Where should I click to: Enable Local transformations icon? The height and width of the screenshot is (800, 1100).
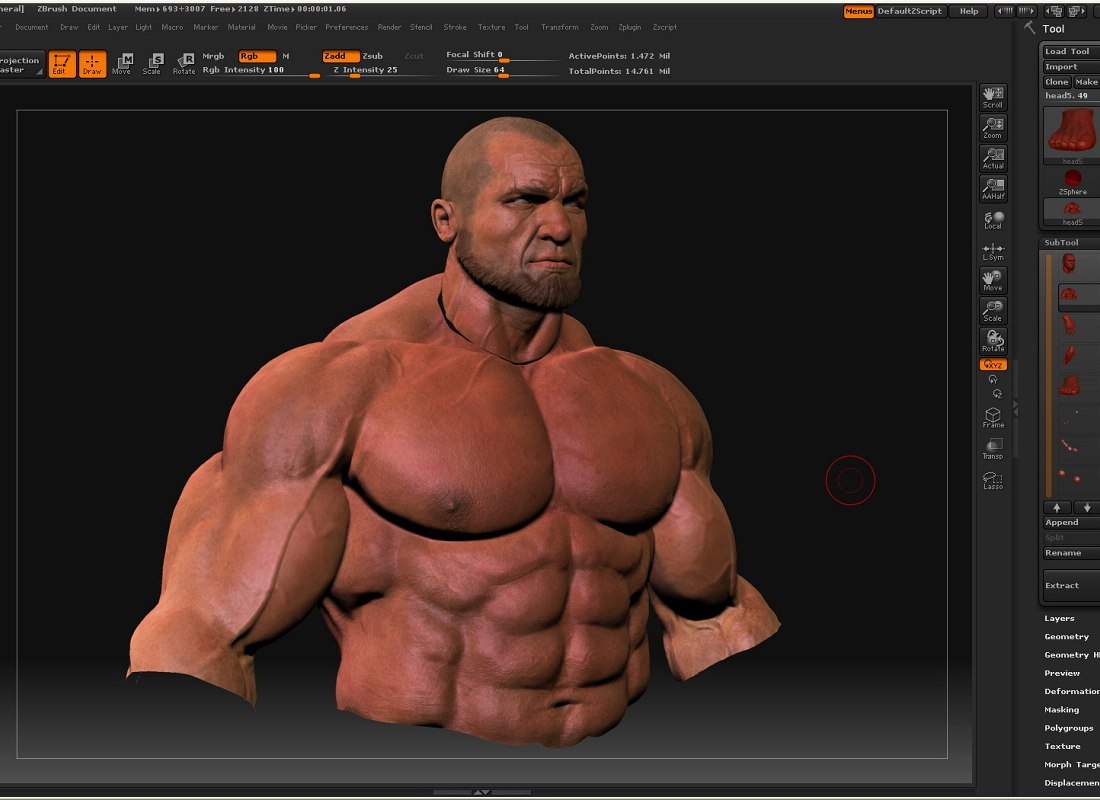point(992,219)
